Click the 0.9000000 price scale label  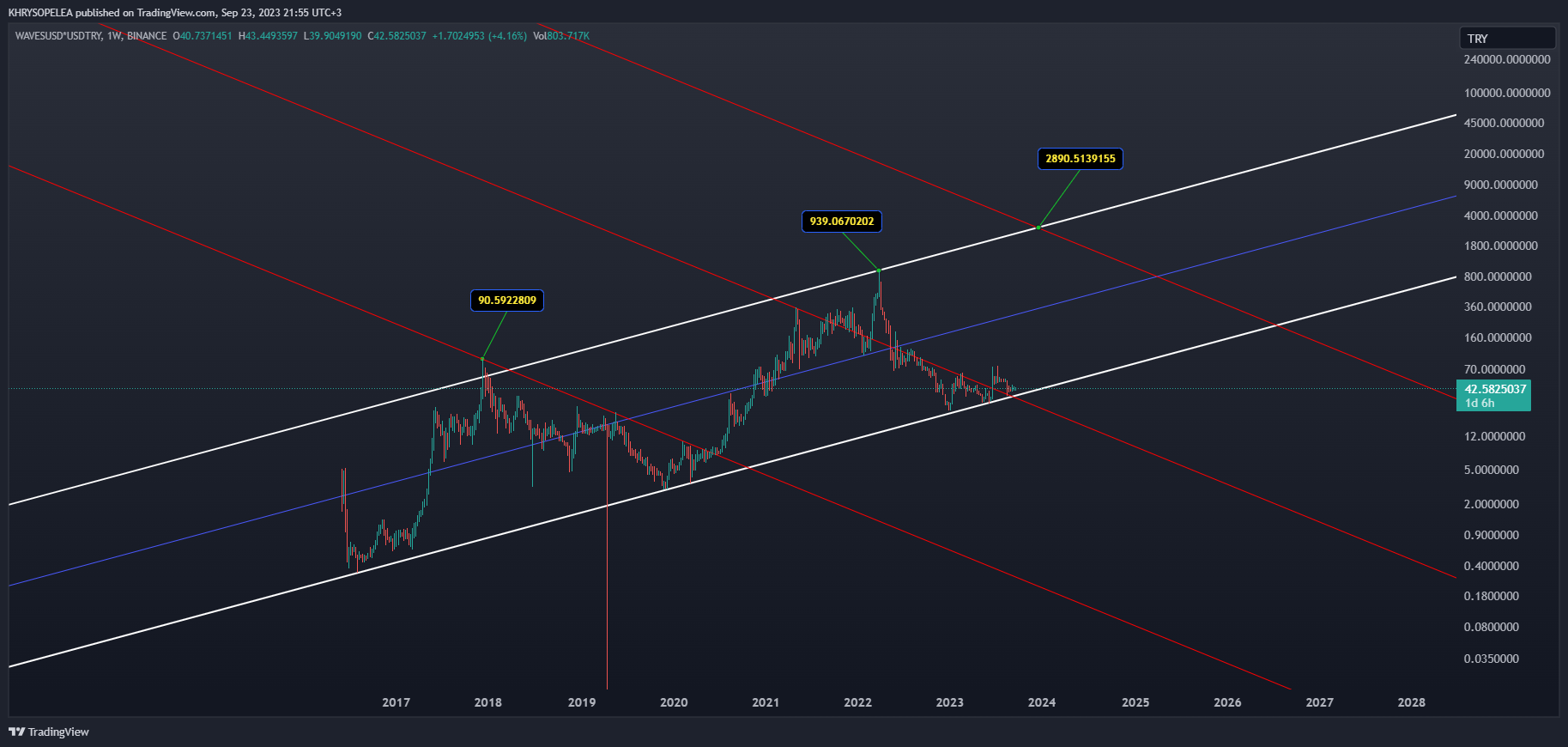pyautogui.click(x=1492, y=535)
